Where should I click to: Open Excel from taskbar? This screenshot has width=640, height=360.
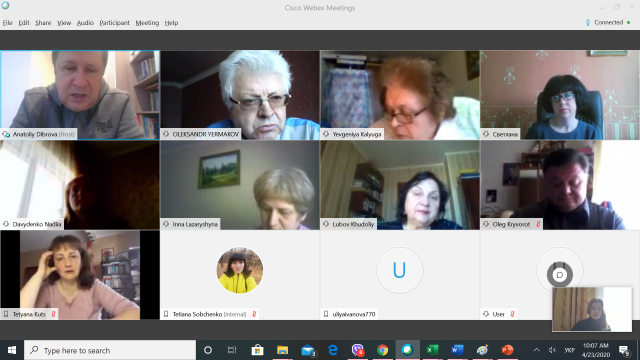pos(432,350)
